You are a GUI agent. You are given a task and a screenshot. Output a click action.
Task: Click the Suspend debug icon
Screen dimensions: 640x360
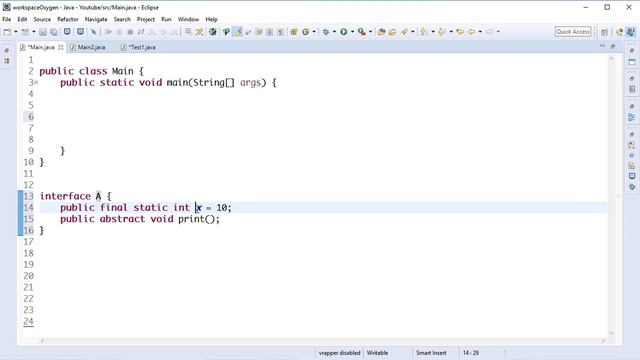(x=119, y=32)
